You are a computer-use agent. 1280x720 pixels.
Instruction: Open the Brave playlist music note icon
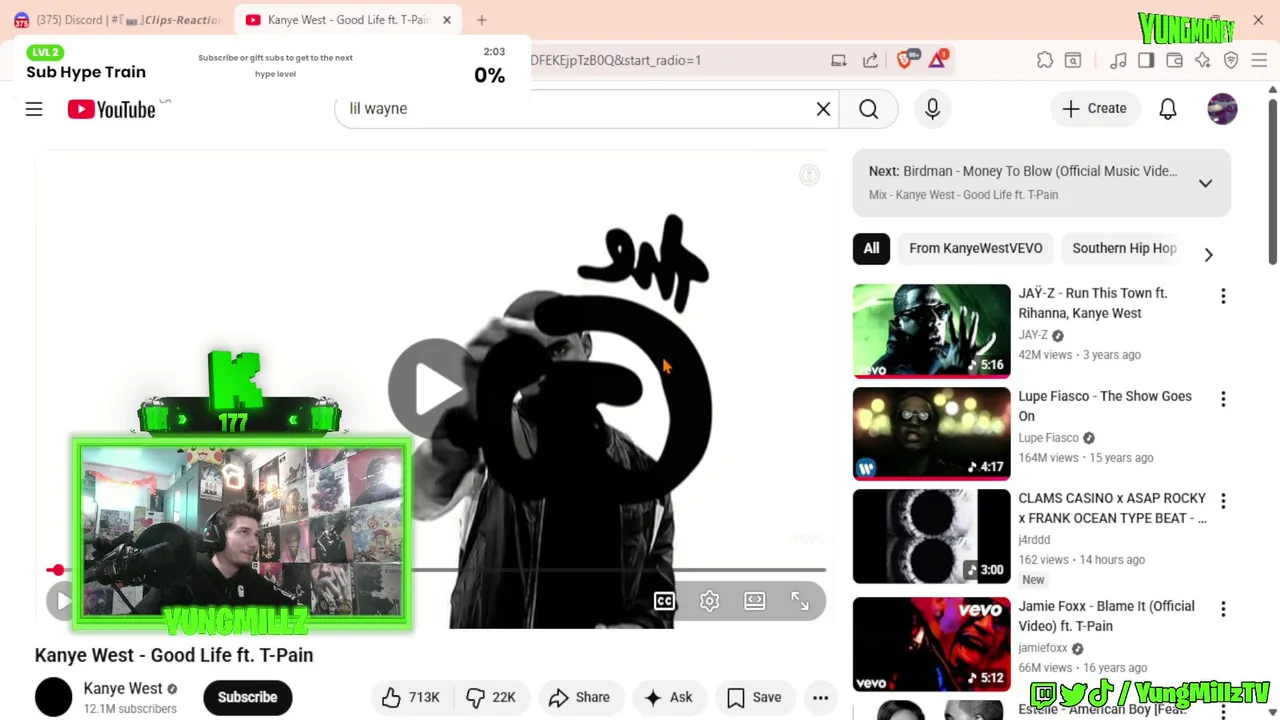click(1118, 60)
